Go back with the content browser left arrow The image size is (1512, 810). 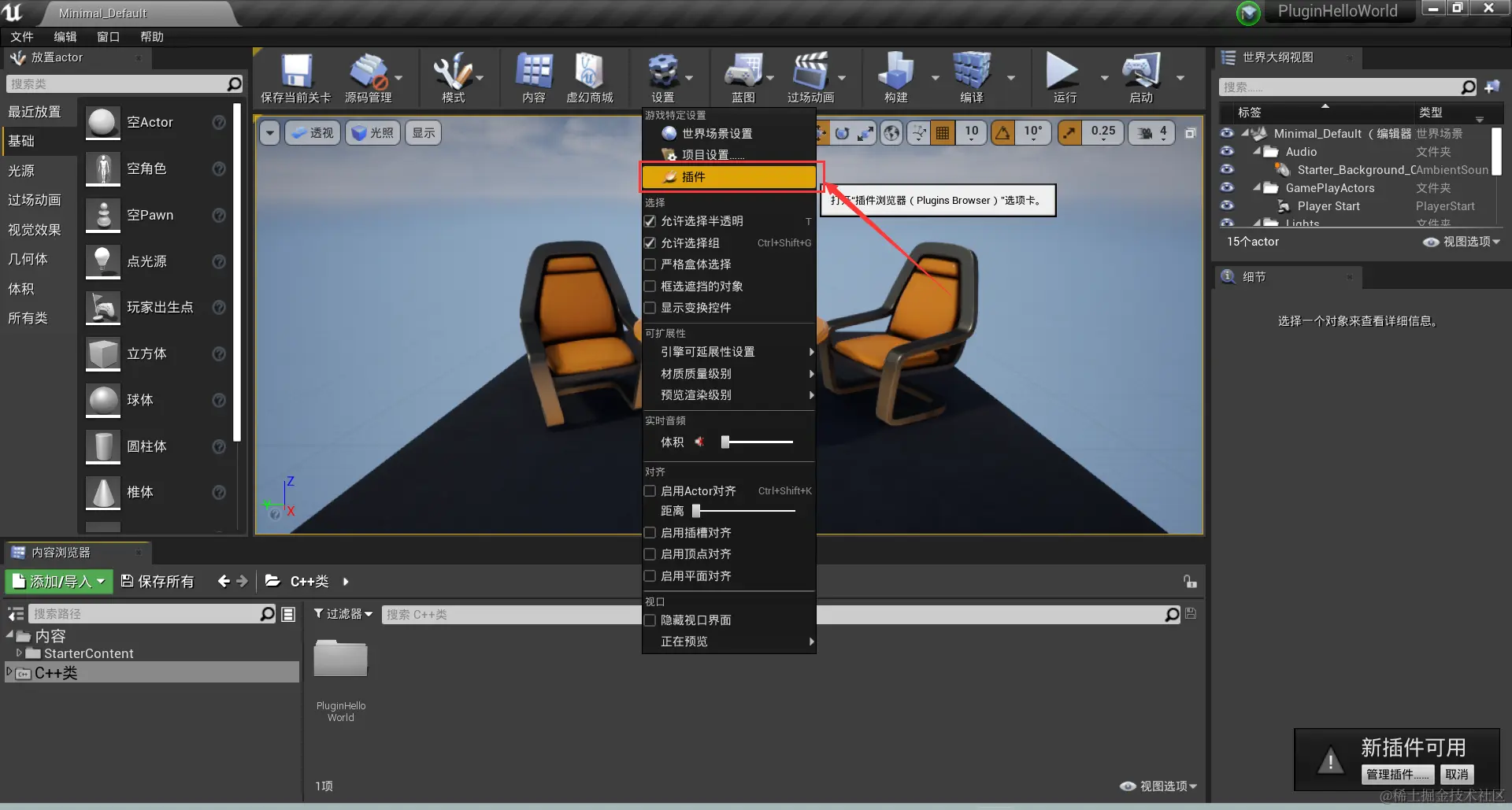224,581
